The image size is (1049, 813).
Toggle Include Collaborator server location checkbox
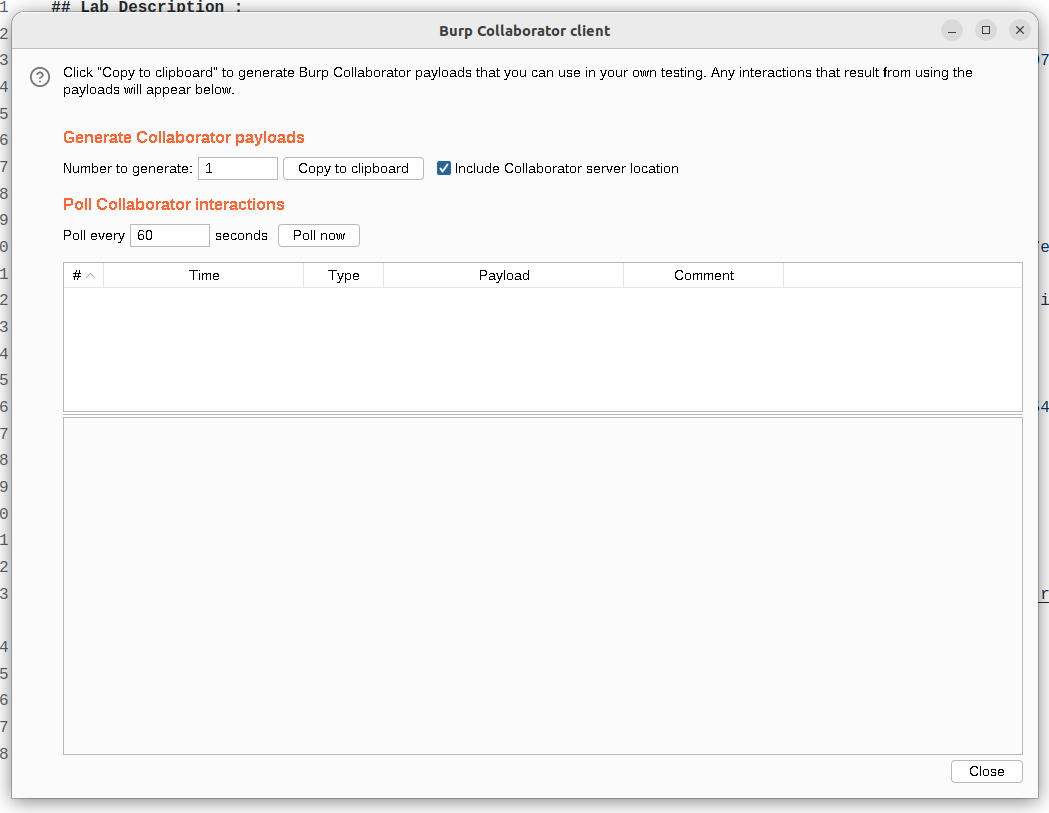coord(444,169)
